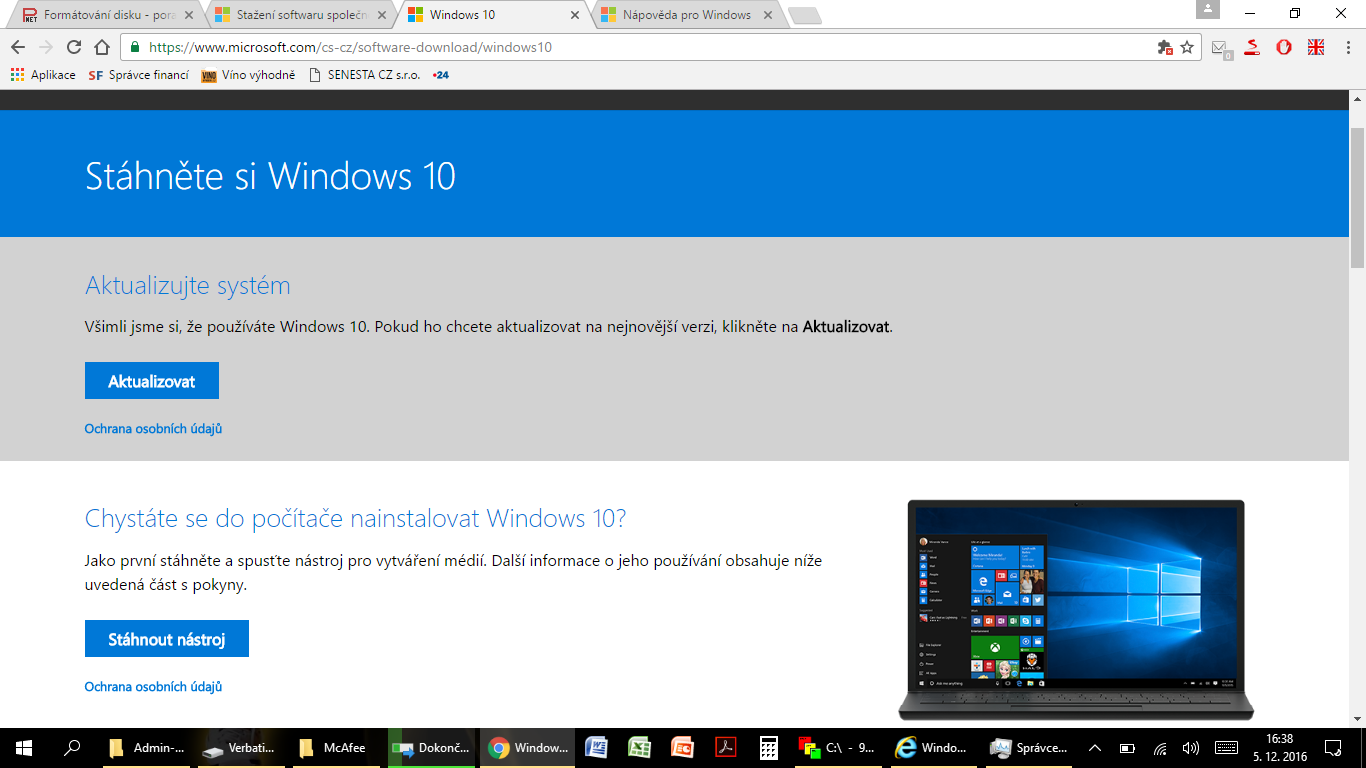Screen dimensions: 1366x768
Task: Open taskbar search magnifier
Action: (x=72, y=747)
